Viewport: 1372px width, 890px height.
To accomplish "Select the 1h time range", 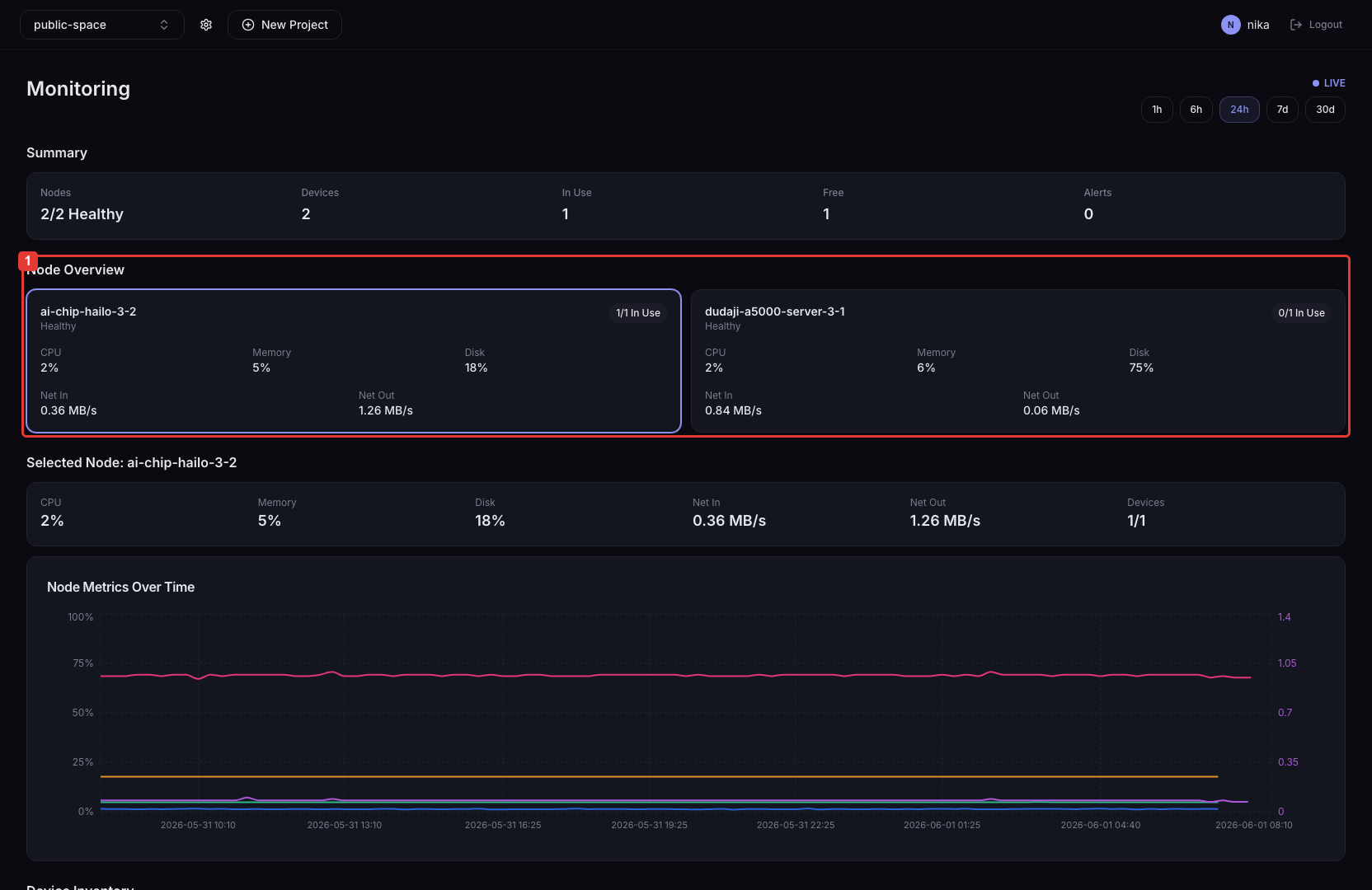I will (x=1157, y=110).
